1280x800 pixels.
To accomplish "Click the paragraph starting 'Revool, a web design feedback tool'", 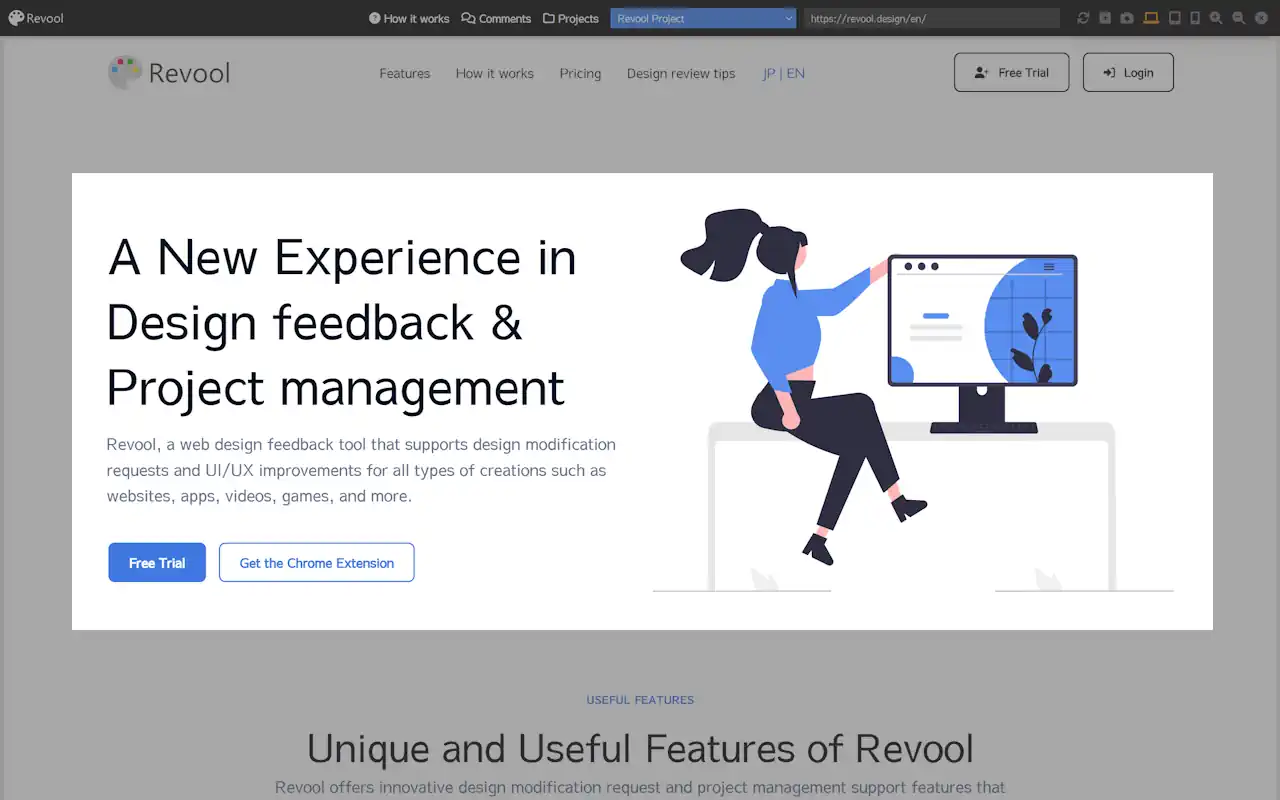I will (x=362, y=470).
